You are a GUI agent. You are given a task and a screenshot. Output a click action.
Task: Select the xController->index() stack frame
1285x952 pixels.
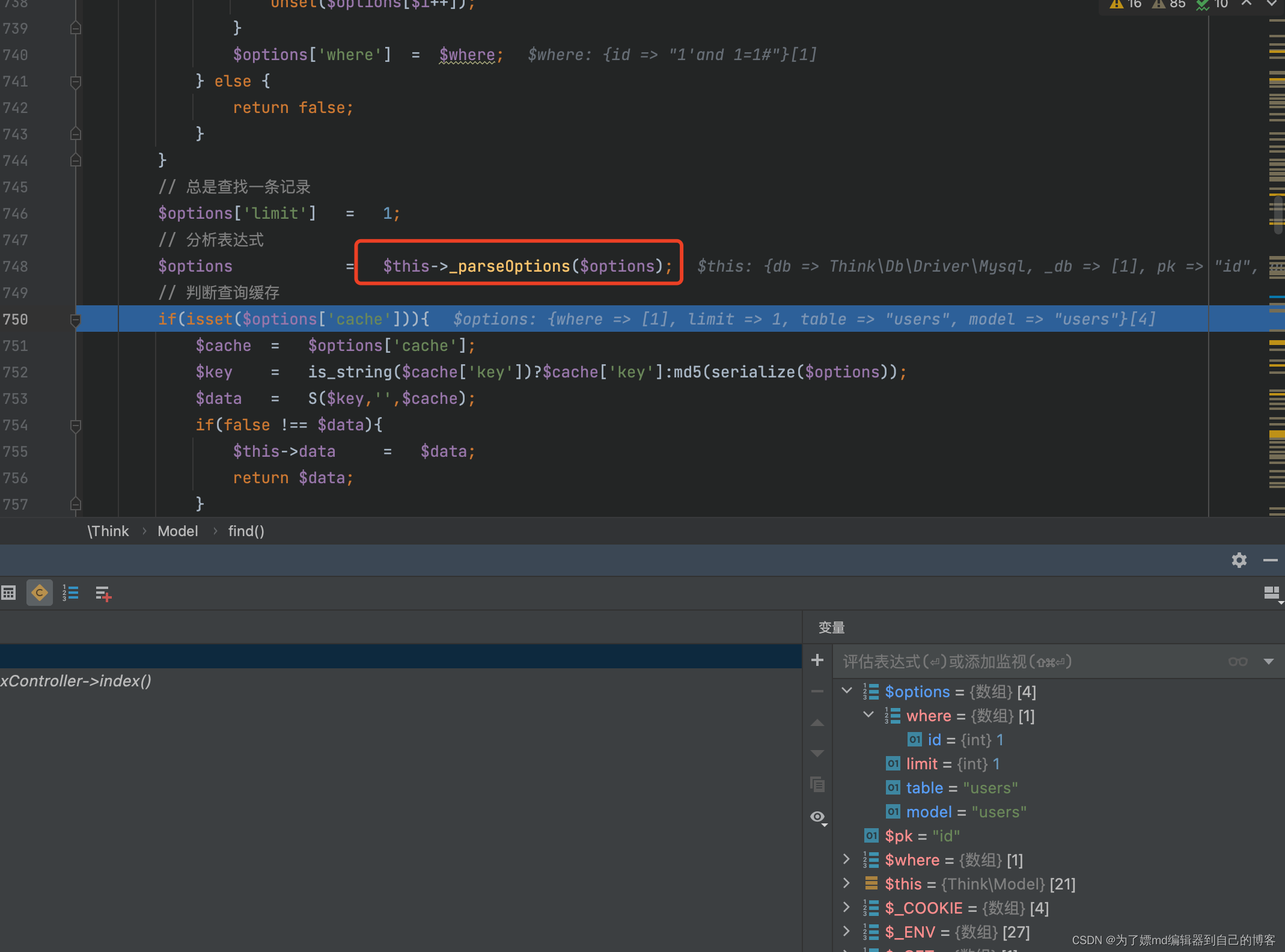point(76,681)
